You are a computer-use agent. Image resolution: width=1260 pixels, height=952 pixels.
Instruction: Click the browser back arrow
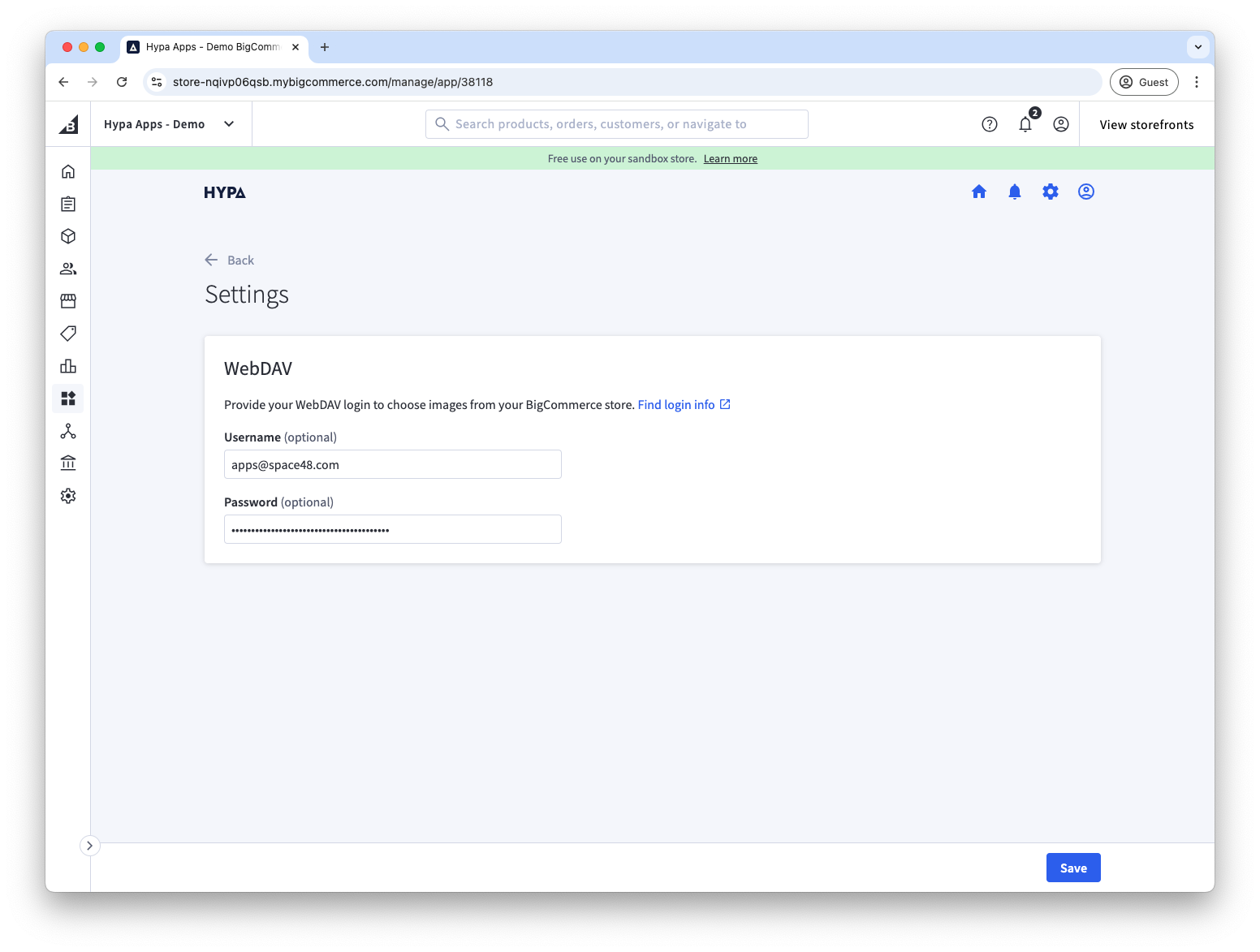(x=63, y=82)
